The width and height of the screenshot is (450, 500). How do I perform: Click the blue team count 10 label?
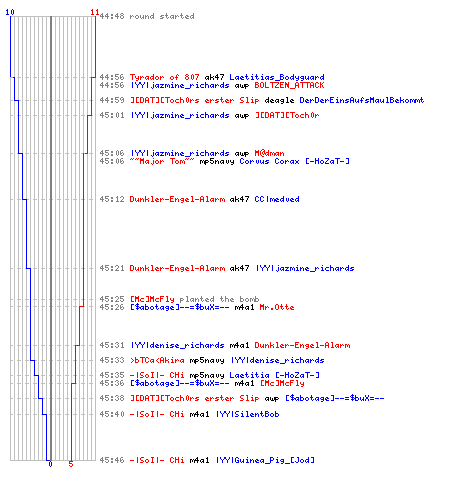point(10,12)
